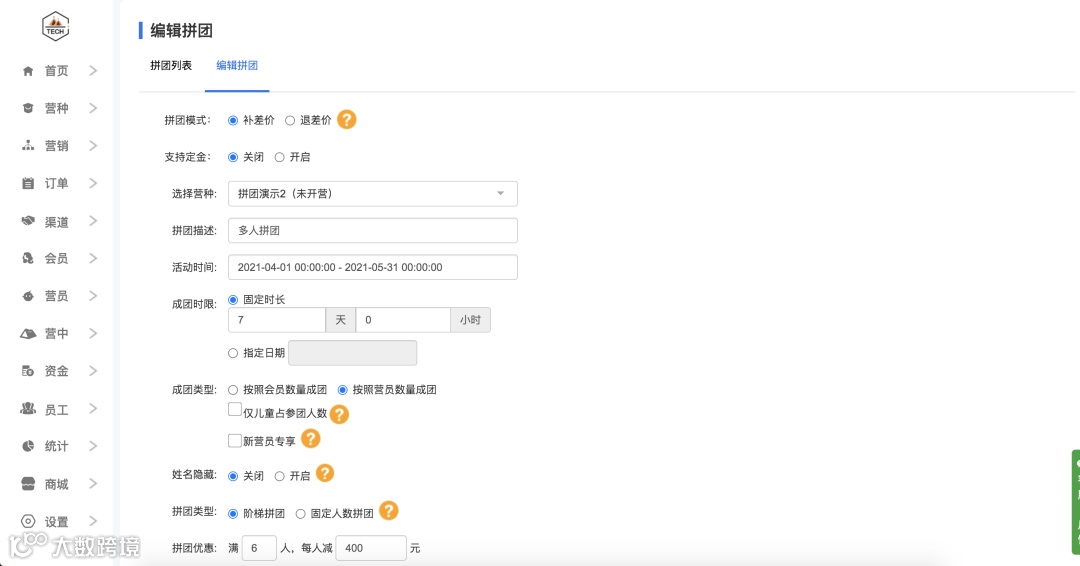Image resolution: width=1080 pixels, height=566 pixels.
Task: Click the 统计 pie chart icon
Action: point(28,446)
